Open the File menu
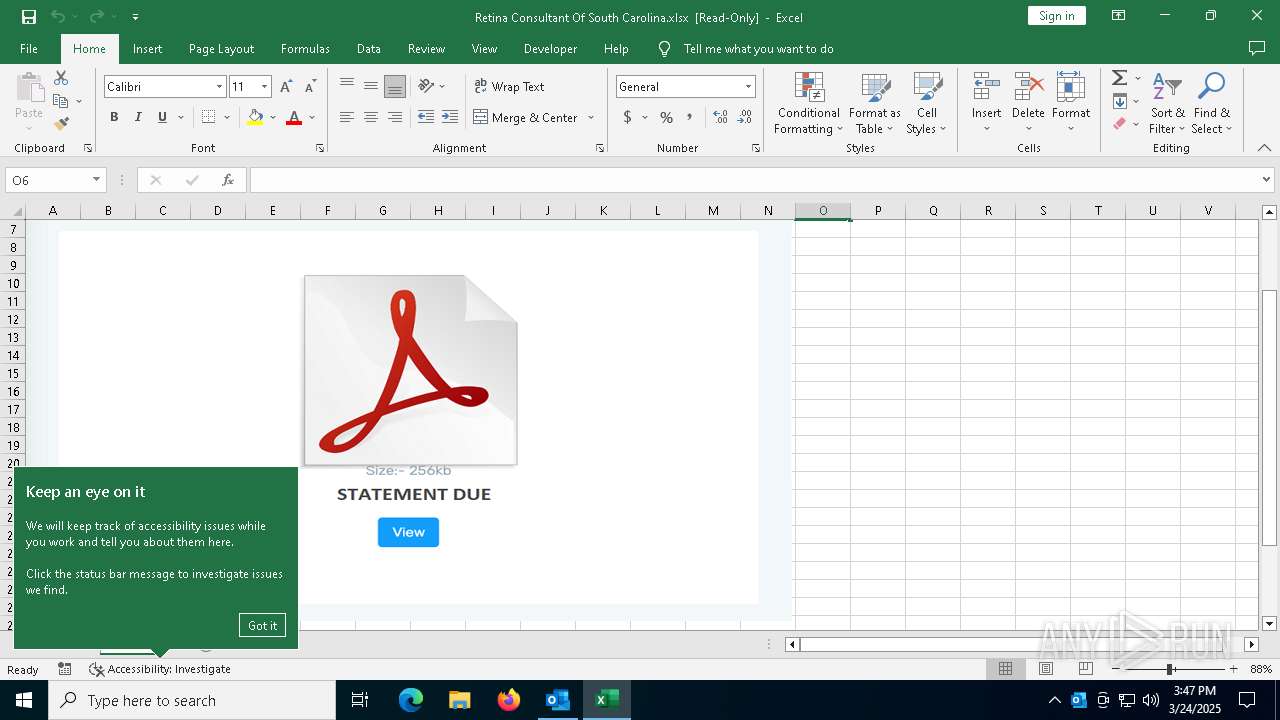This screenshot has width=1280, height=720. (29, 49)
